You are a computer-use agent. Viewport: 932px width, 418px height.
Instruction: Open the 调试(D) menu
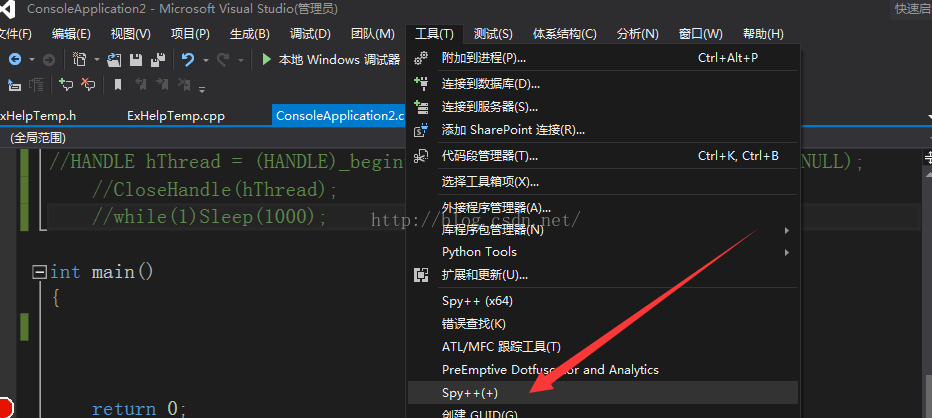click(x=310, y=34)
